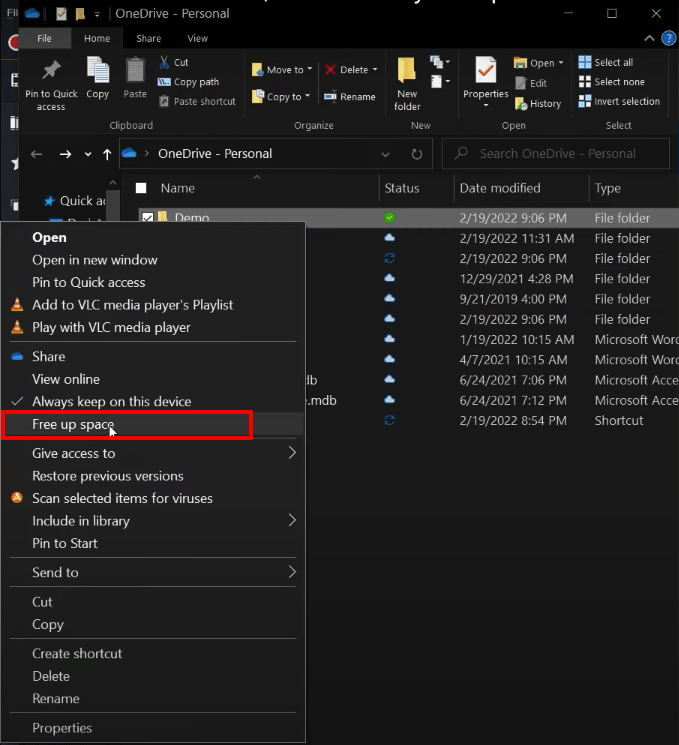Screen dimensions: 679x745
Task: Sort by the Type column header
Action: (x=608, y=188)
